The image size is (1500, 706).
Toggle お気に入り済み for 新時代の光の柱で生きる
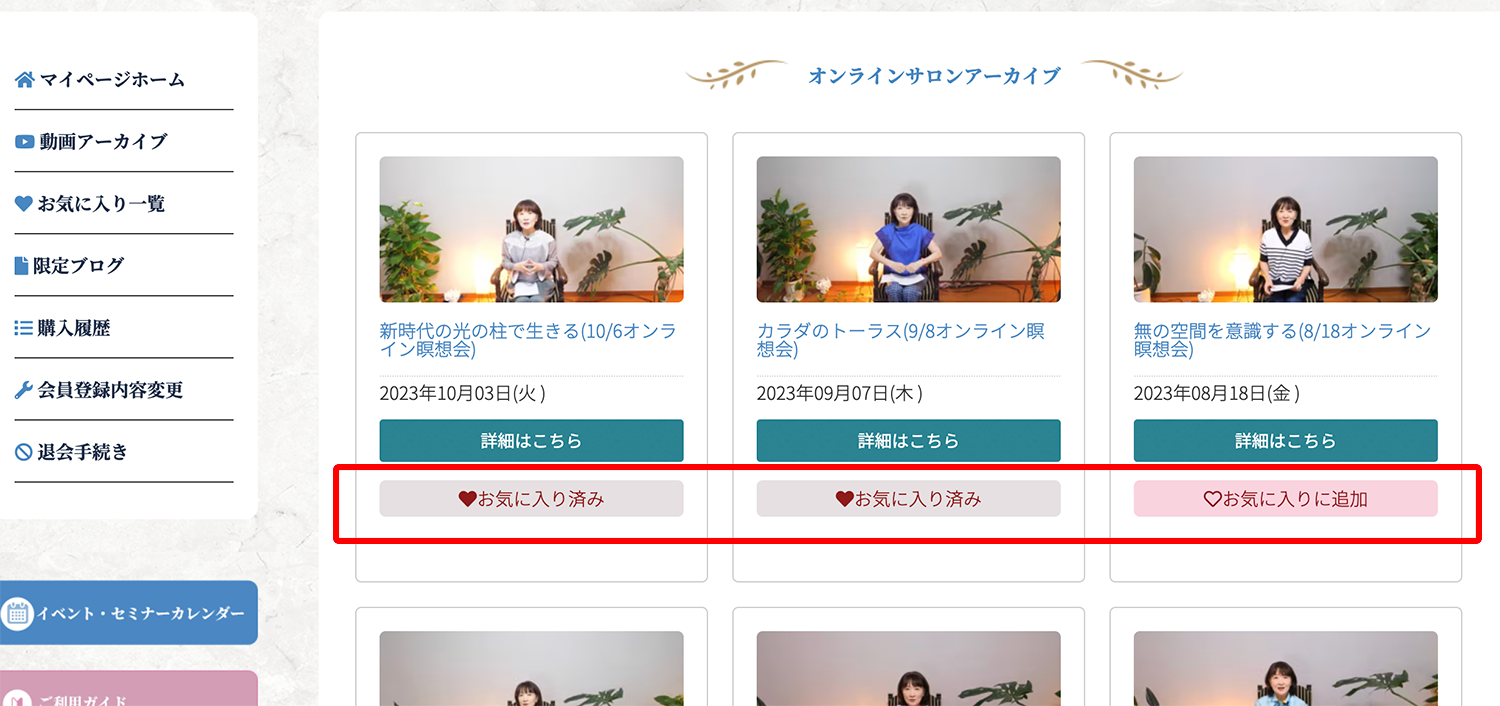pyautogui.click(x=531, y=498)
